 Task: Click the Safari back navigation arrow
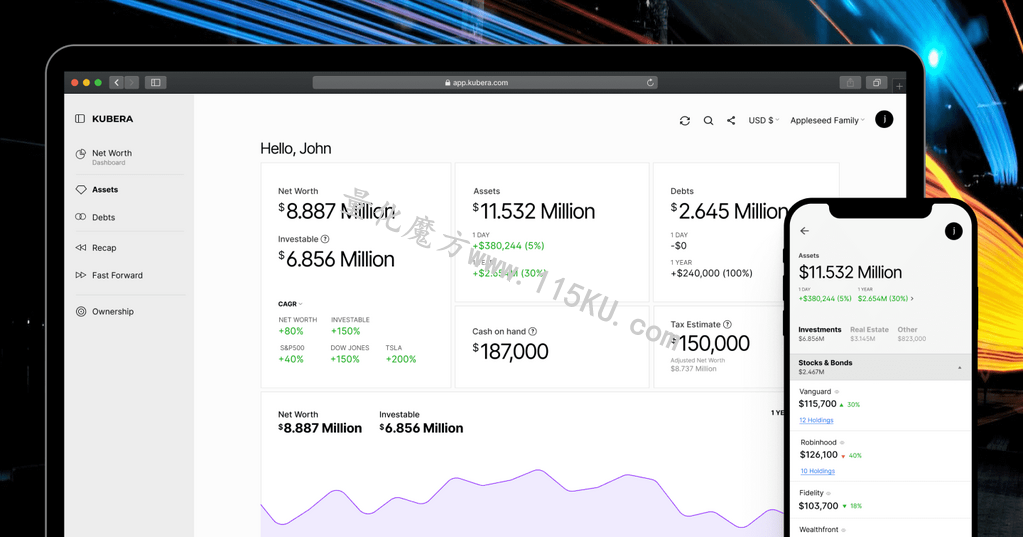pyautogui.click(x=117, y=82)
